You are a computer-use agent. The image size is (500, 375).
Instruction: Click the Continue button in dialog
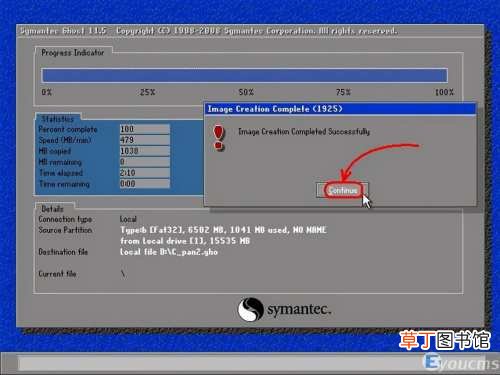tap(342, 190)
